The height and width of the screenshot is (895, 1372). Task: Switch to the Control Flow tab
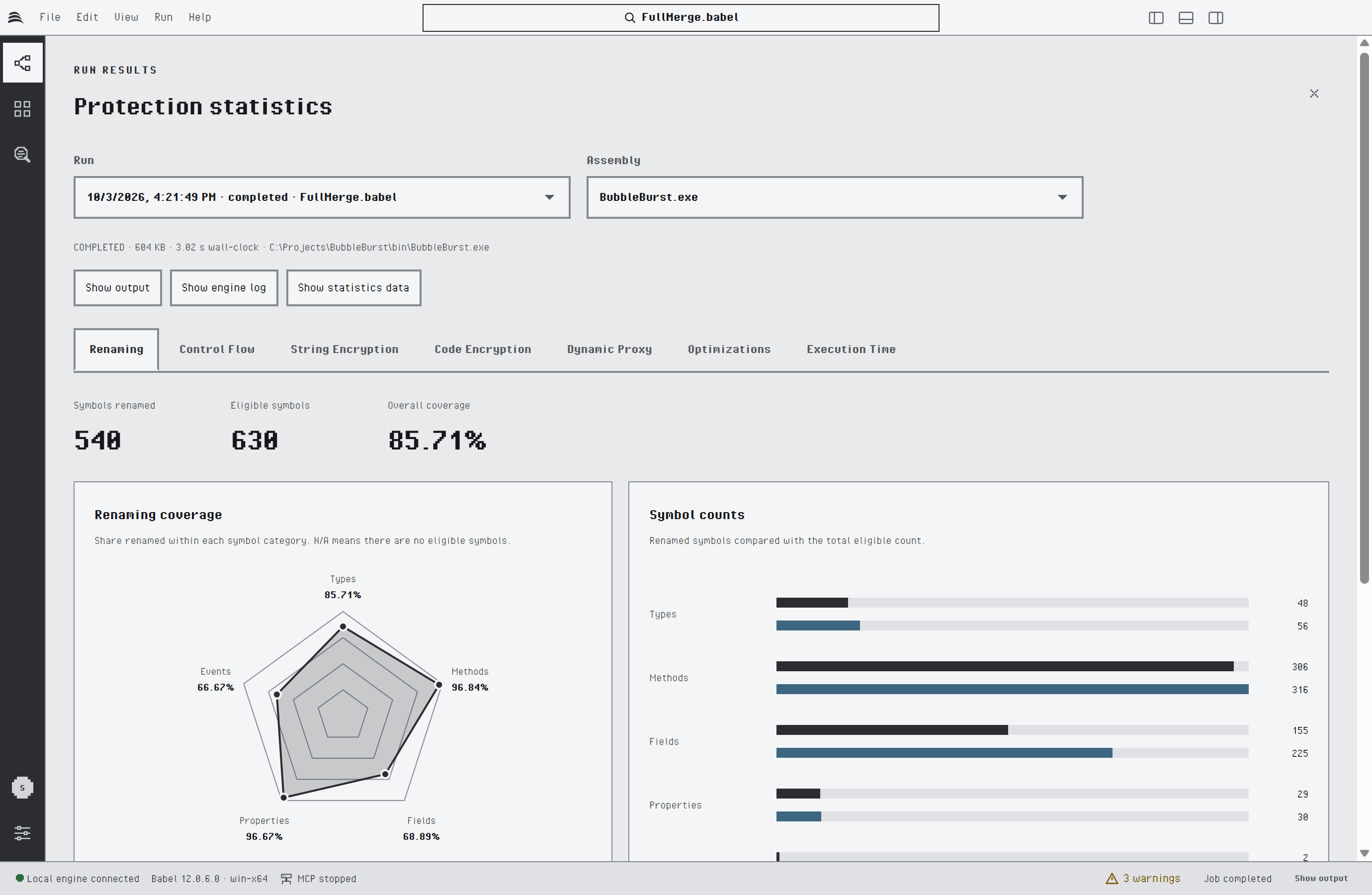point(217,350)
